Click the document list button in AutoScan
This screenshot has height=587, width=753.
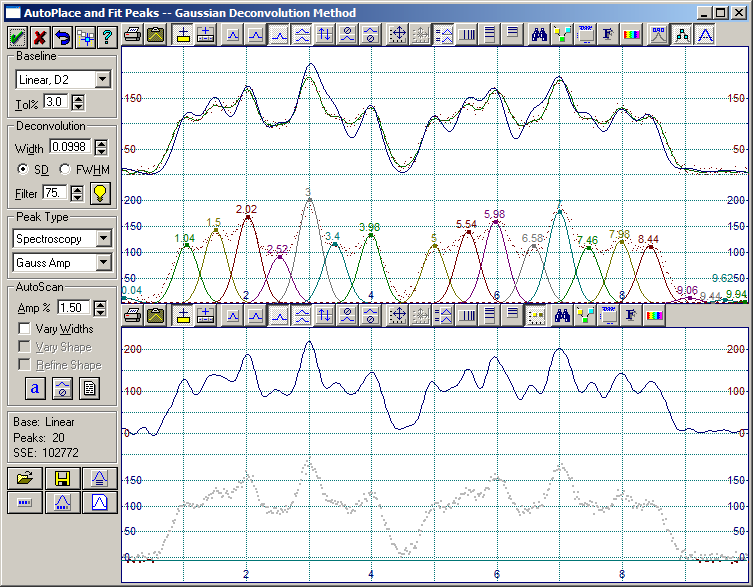coord(89,388)
